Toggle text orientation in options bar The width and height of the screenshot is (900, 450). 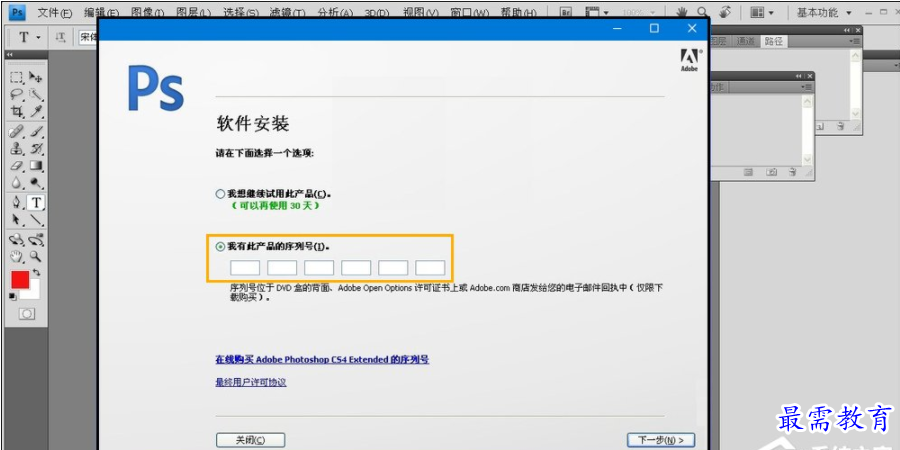click(60, 37)
